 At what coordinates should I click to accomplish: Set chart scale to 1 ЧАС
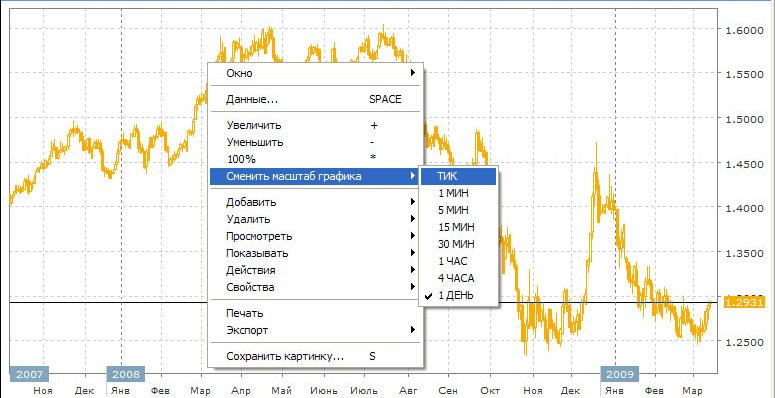click(x=458, y=262)
